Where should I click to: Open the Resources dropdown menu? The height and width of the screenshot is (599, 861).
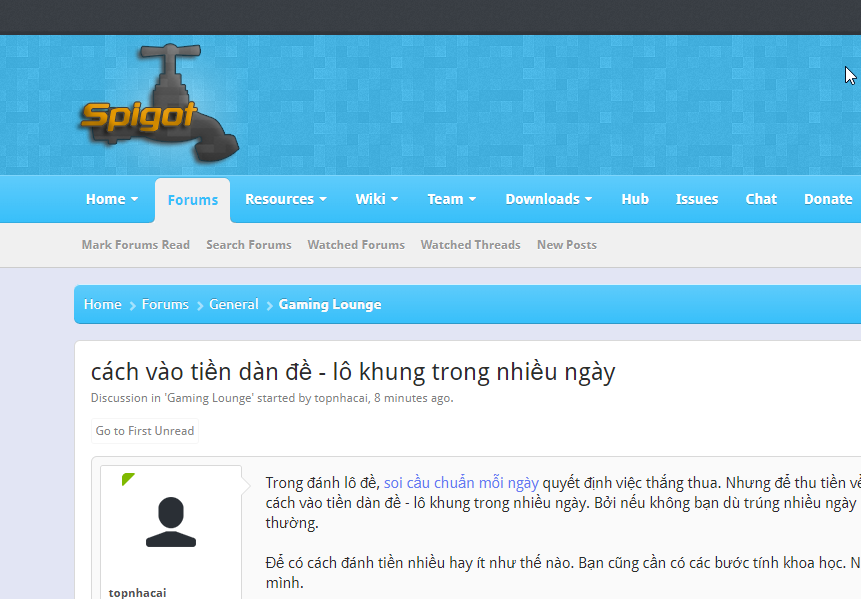tap(285, 199)
